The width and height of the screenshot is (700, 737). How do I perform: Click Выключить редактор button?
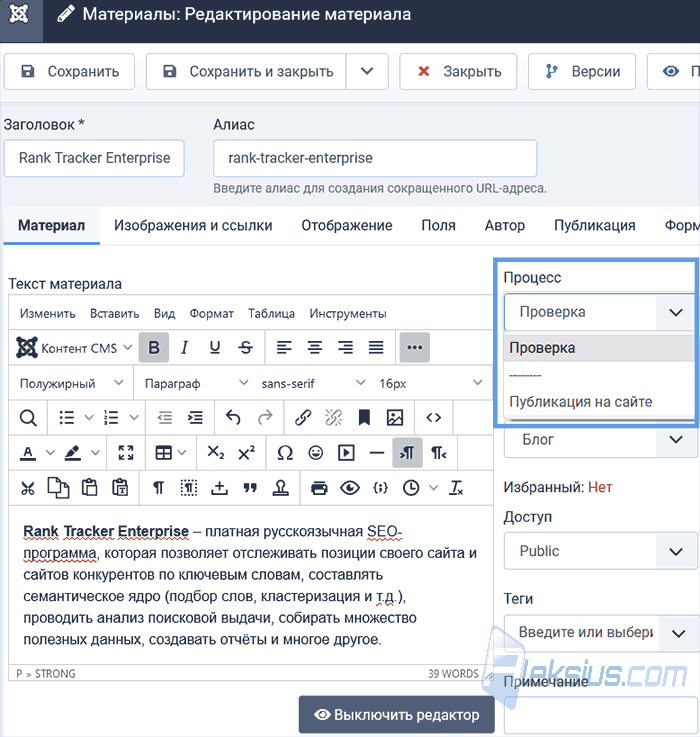tap(397, 715)
